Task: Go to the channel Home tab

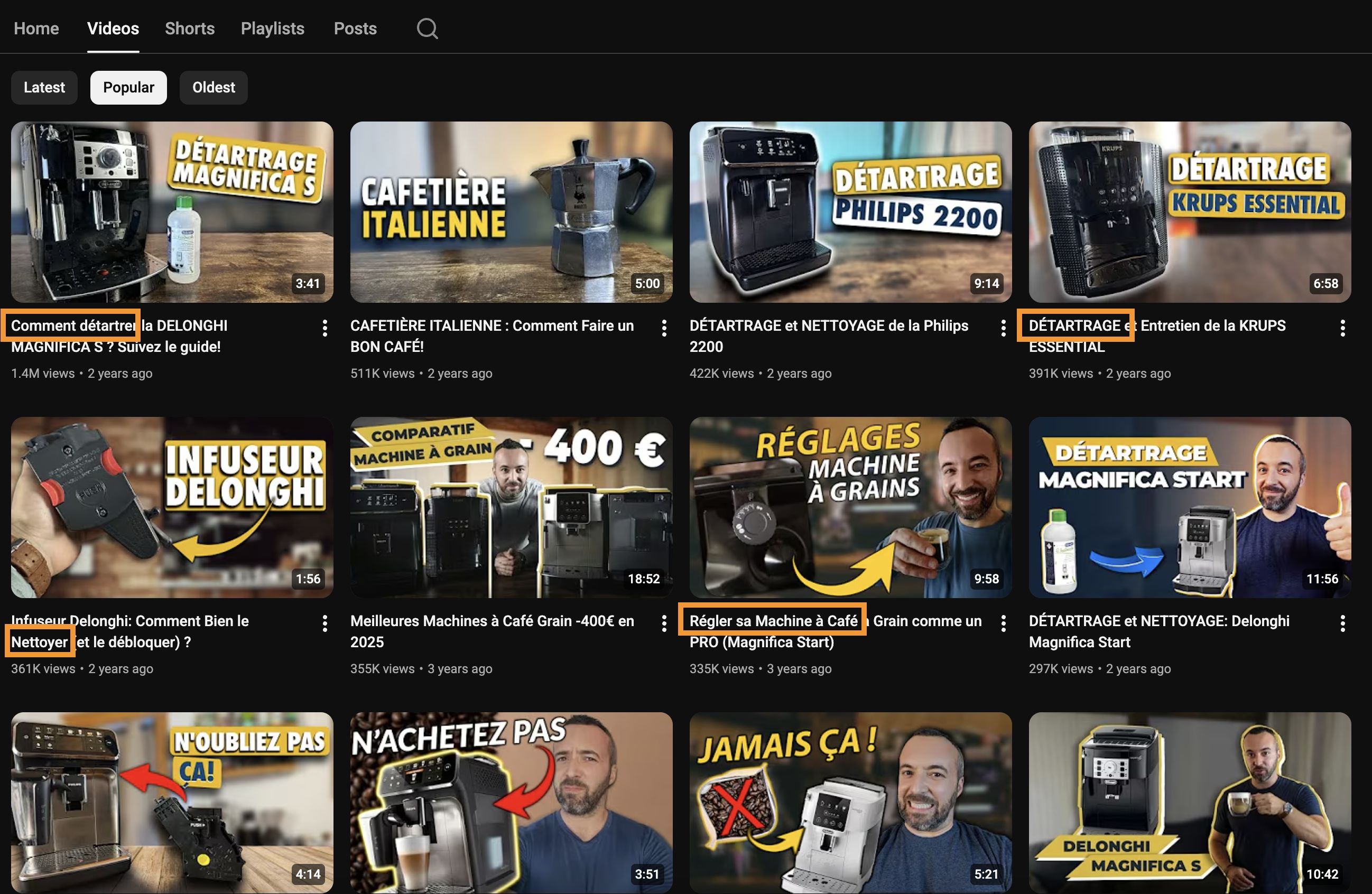Action: pyautogui.click(x=36, y=28)
